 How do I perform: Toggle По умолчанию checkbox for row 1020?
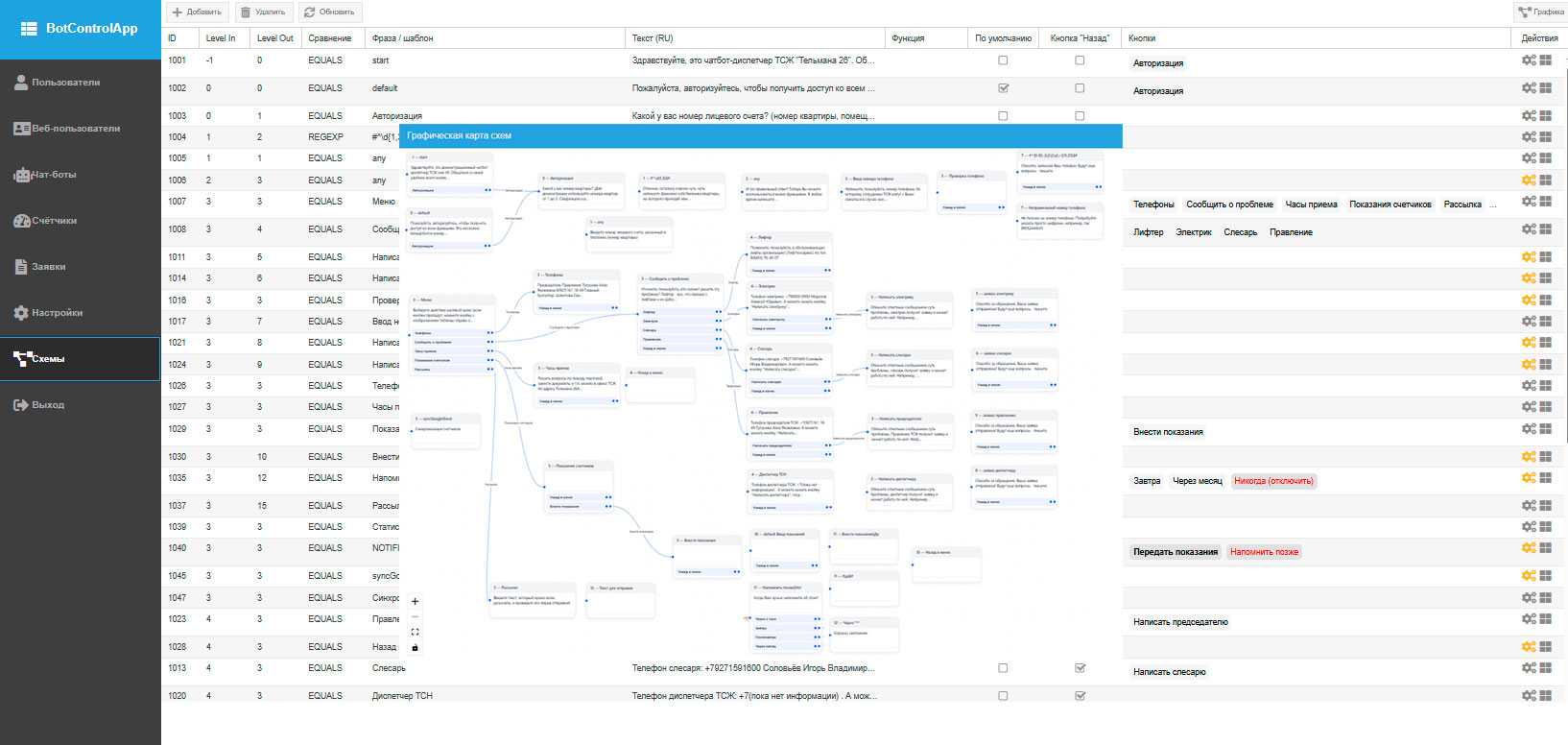coord(1003,695)
